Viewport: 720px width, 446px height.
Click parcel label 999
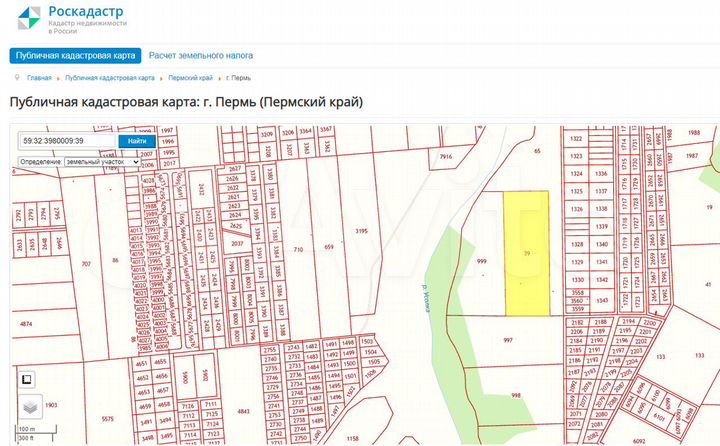click(x=482, y=261)
